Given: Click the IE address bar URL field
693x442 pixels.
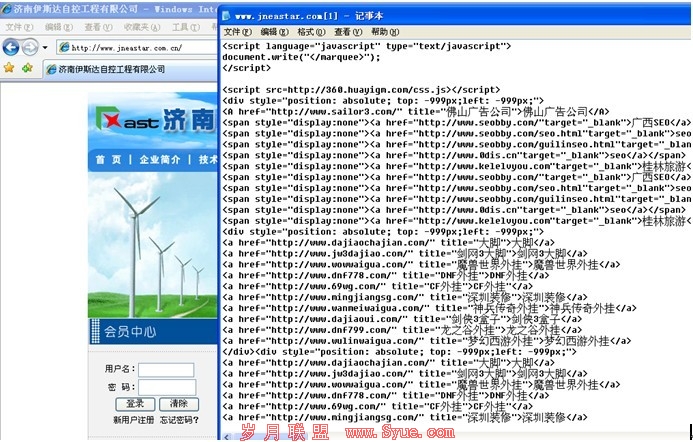Looking at the screenshot, I should (137, 48).
